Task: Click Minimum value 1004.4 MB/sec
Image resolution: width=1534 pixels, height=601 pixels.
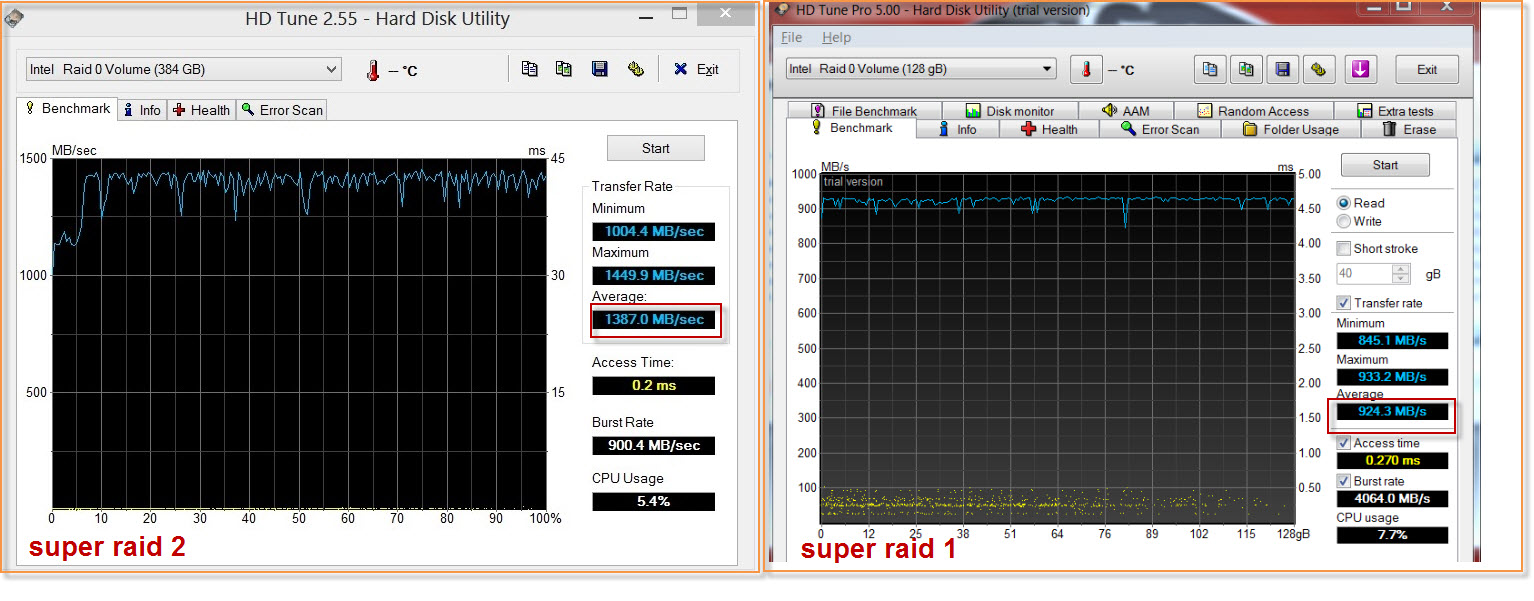Action: pos(654,231)
